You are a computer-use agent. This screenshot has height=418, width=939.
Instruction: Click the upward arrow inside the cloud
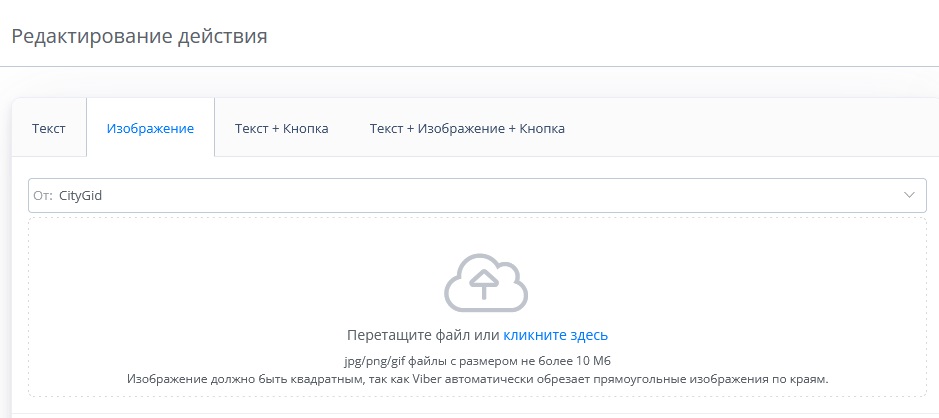click(x=486, y=284)
